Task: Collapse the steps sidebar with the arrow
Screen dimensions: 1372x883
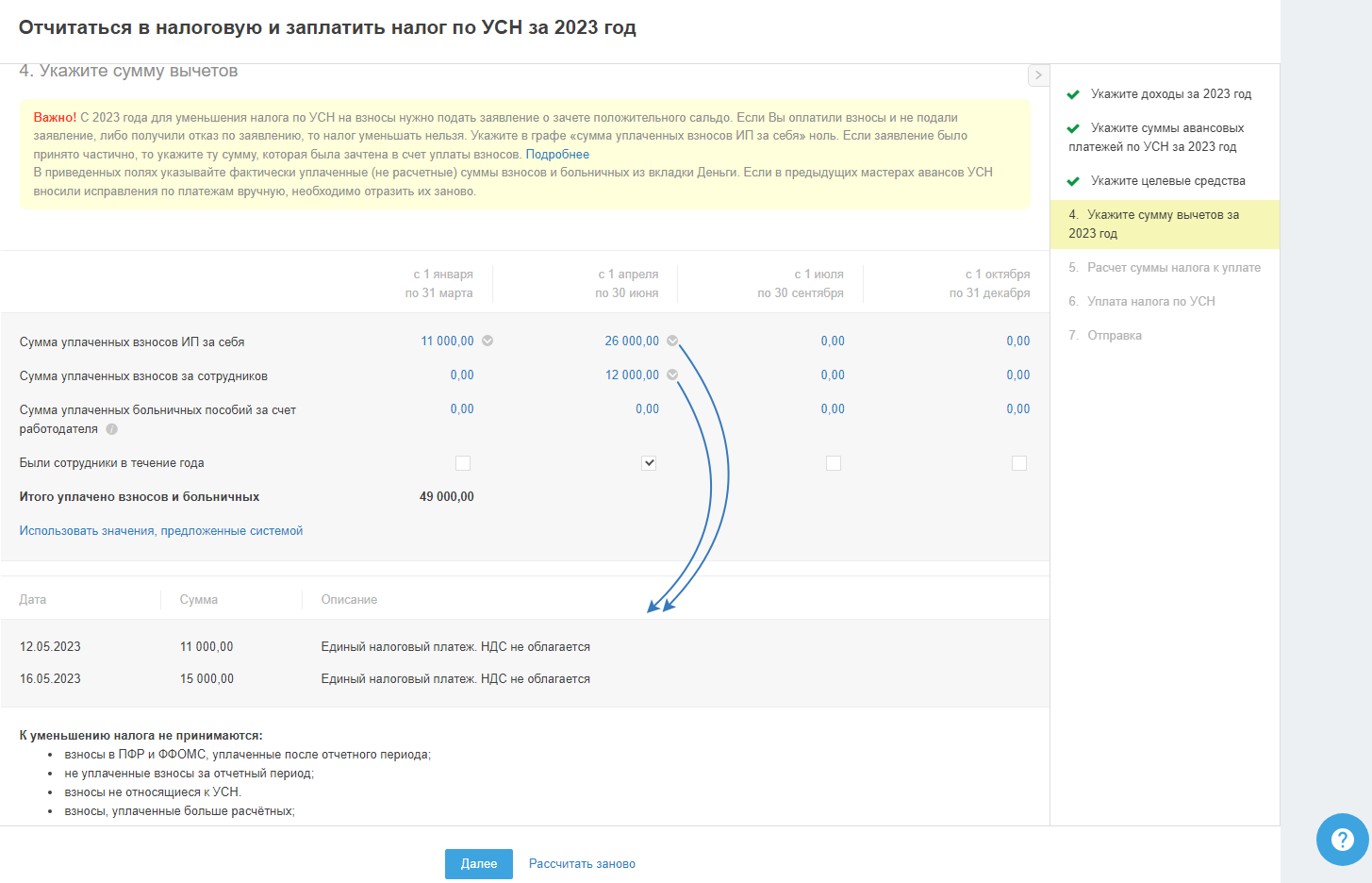Action: tap(1038, 75)
